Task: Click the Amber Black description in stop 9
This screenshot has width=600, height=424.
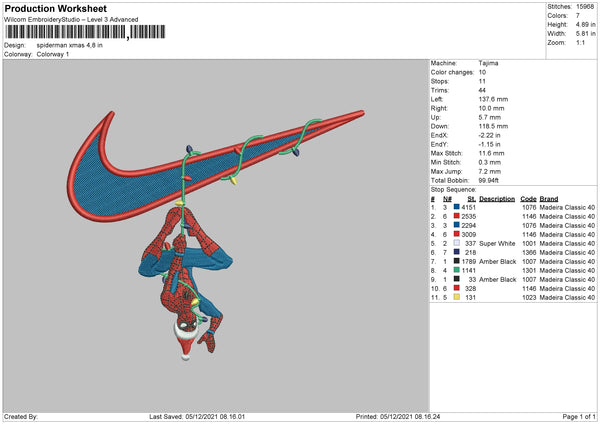Action: click(497, 279)
